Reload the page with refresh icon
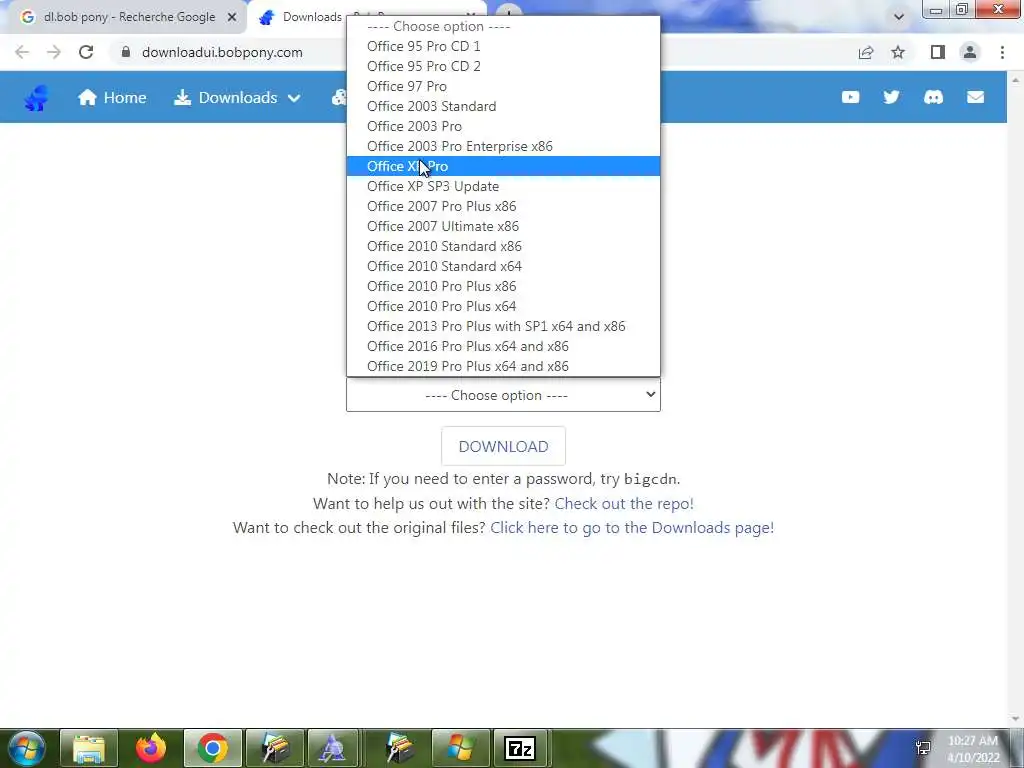Viewport: 1024px width, 768px height. 86,52
